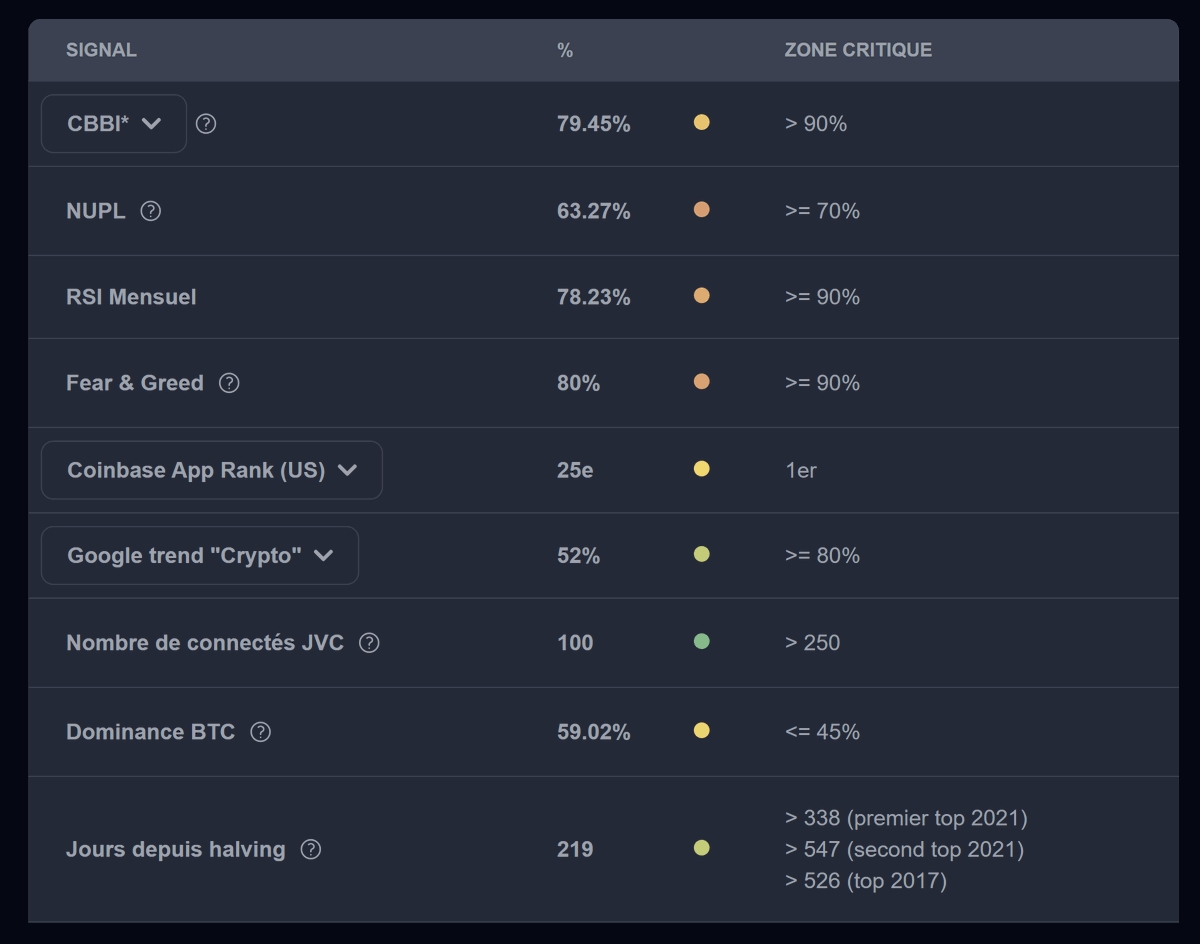Select the SIGNAL column header
This screenshot has width=1200, height=944.
coord(101,50)
